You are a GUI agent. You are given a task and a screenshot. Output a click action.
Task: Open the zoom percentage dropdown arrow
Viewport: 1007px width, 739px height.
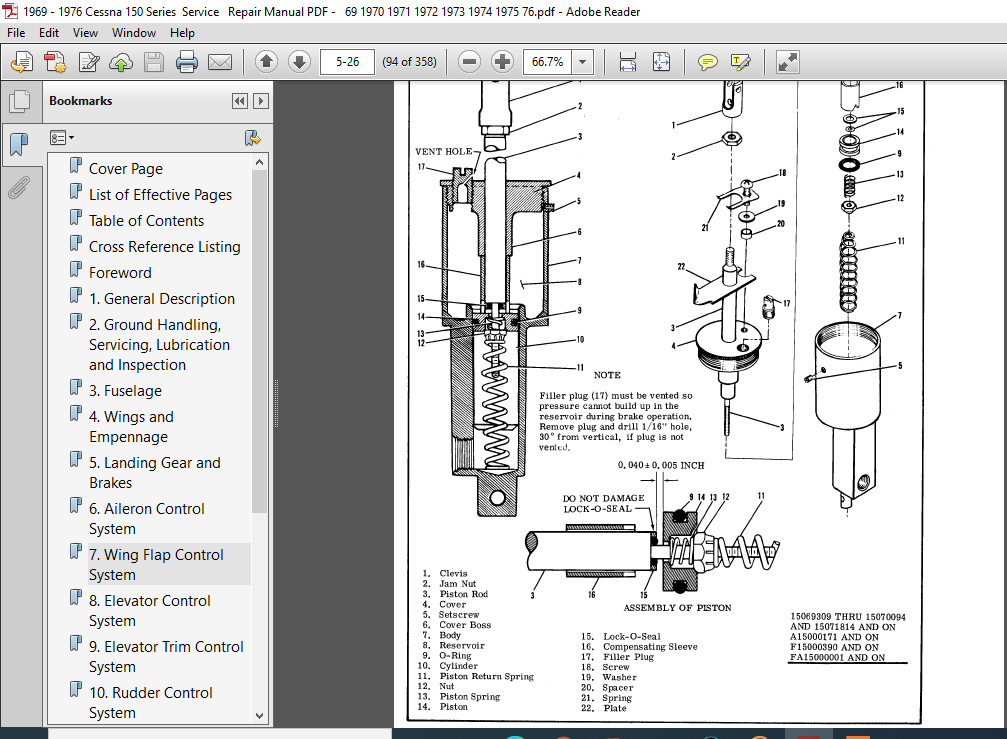coord(582,62)
